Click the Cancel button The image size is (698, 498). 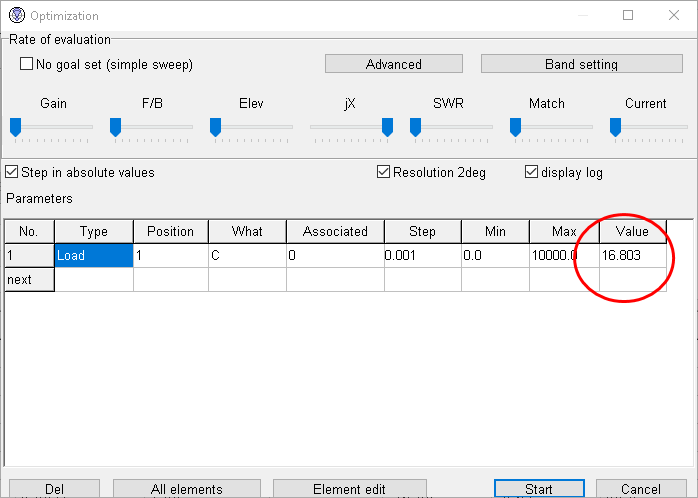pyautogui.click(x=640, y=488)
